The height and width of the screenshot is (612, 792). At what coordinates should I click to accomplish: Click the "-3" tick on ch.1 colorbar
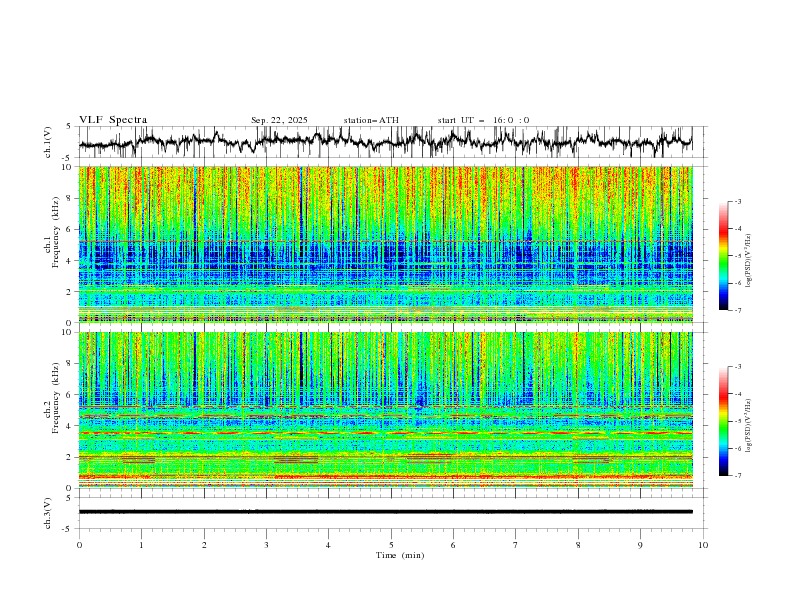click(738, 201)
